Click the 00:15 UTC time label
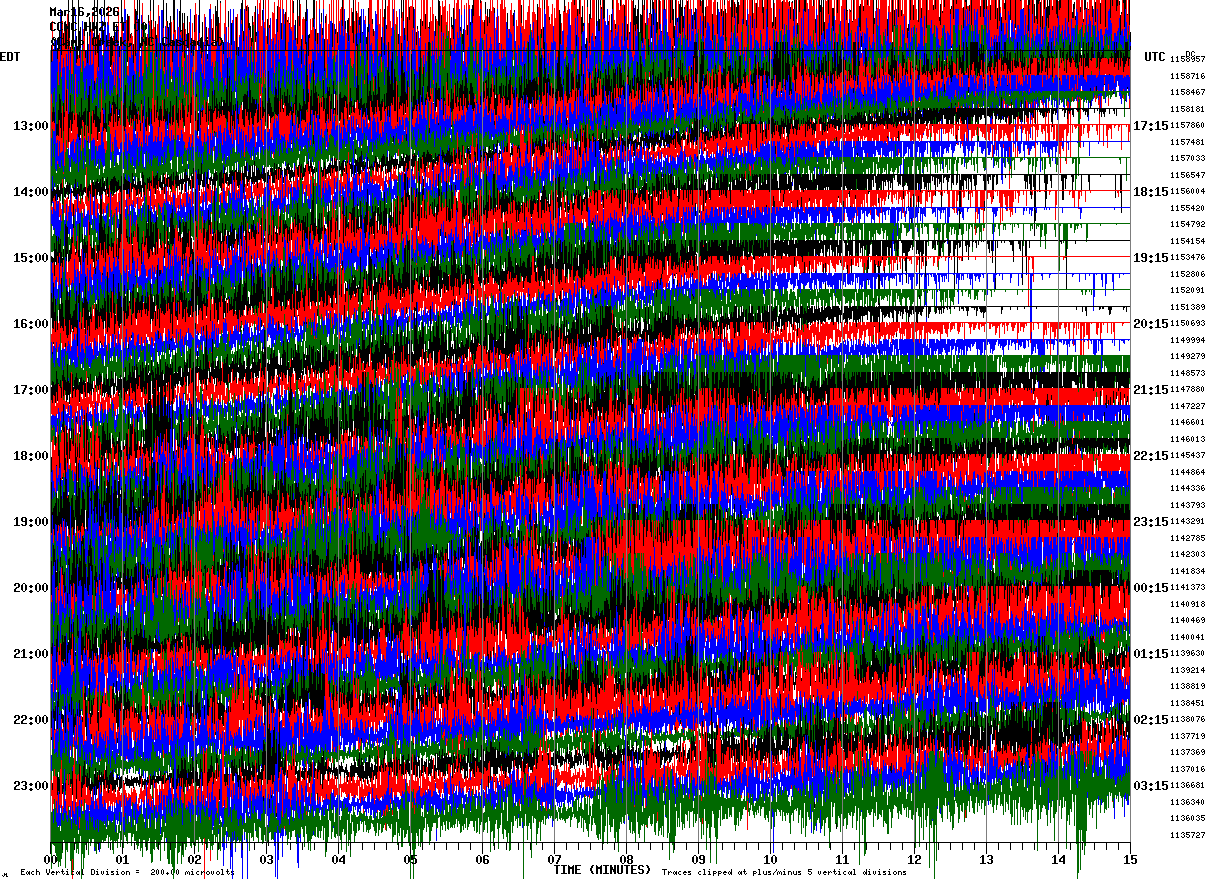This screenshot has height=886, width=1210. [1151, 588]
